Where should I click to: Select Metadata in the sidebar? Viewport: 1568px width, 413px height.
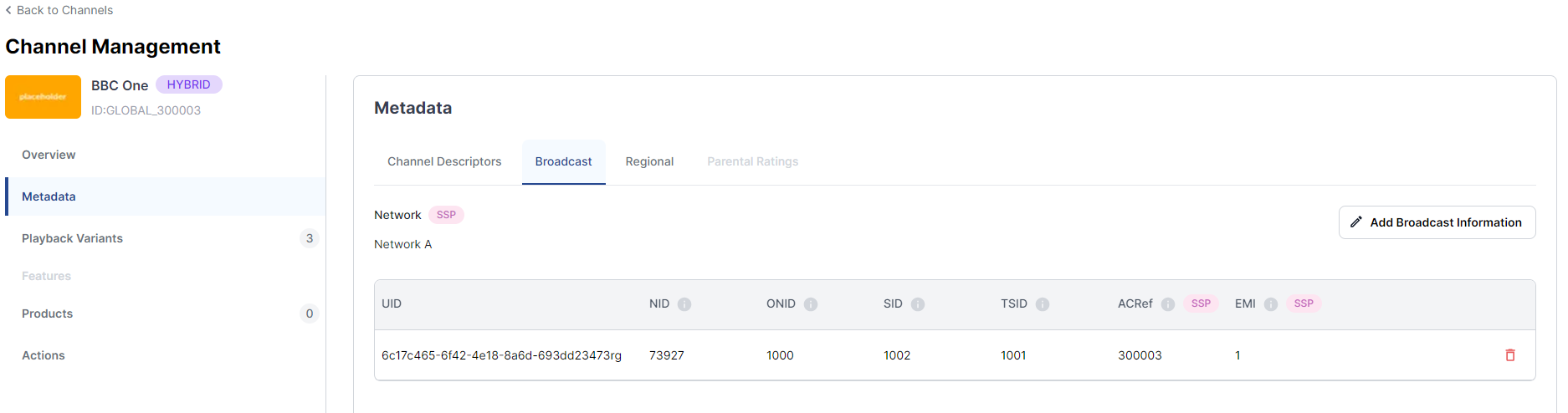click(49, 196)
